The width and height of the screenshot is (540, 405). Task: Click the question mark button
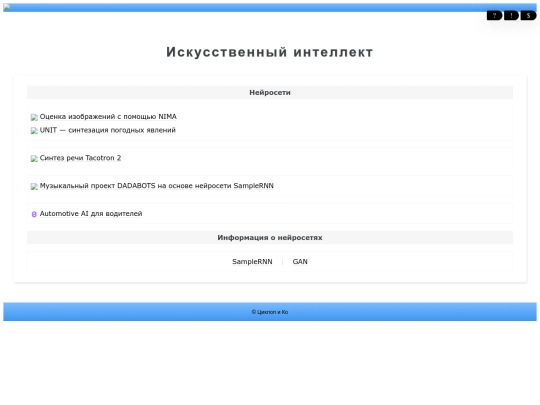click(494, 15)
